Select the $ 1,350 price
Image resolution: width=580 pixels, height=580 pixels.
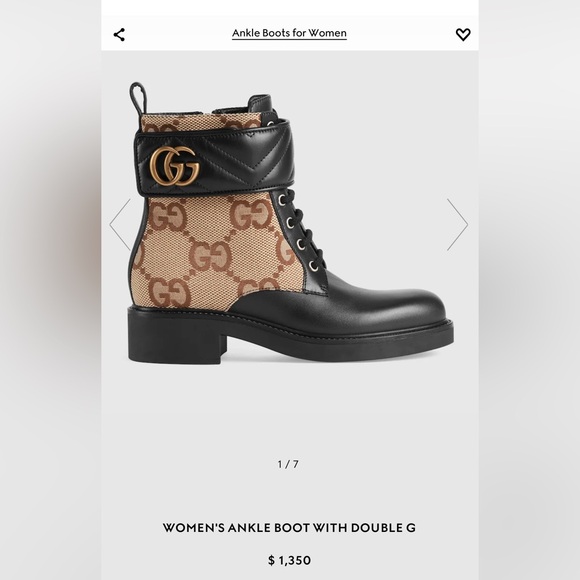[x=289, y=560]
